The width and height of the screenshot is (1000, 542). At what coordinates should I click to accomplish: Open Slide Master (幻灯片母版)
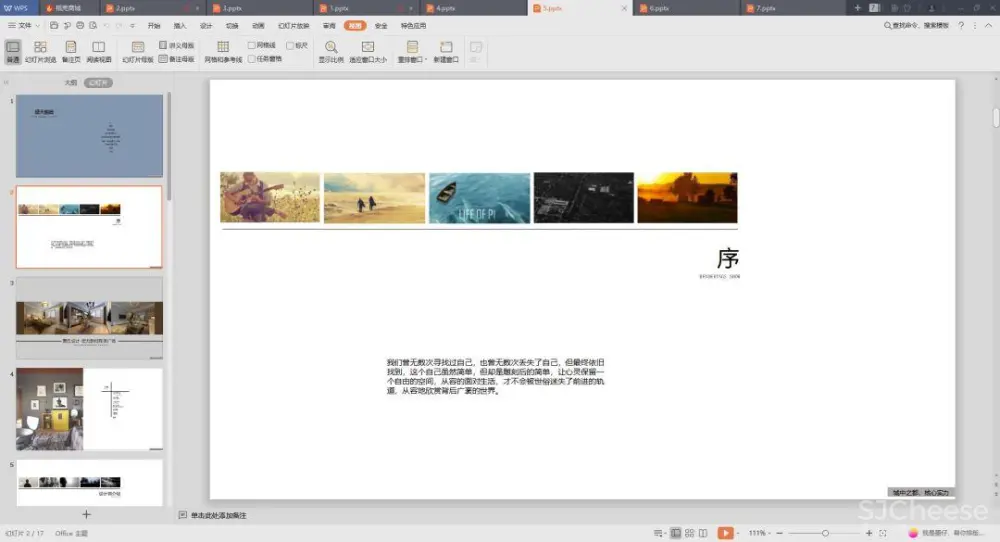pos(138,52)
